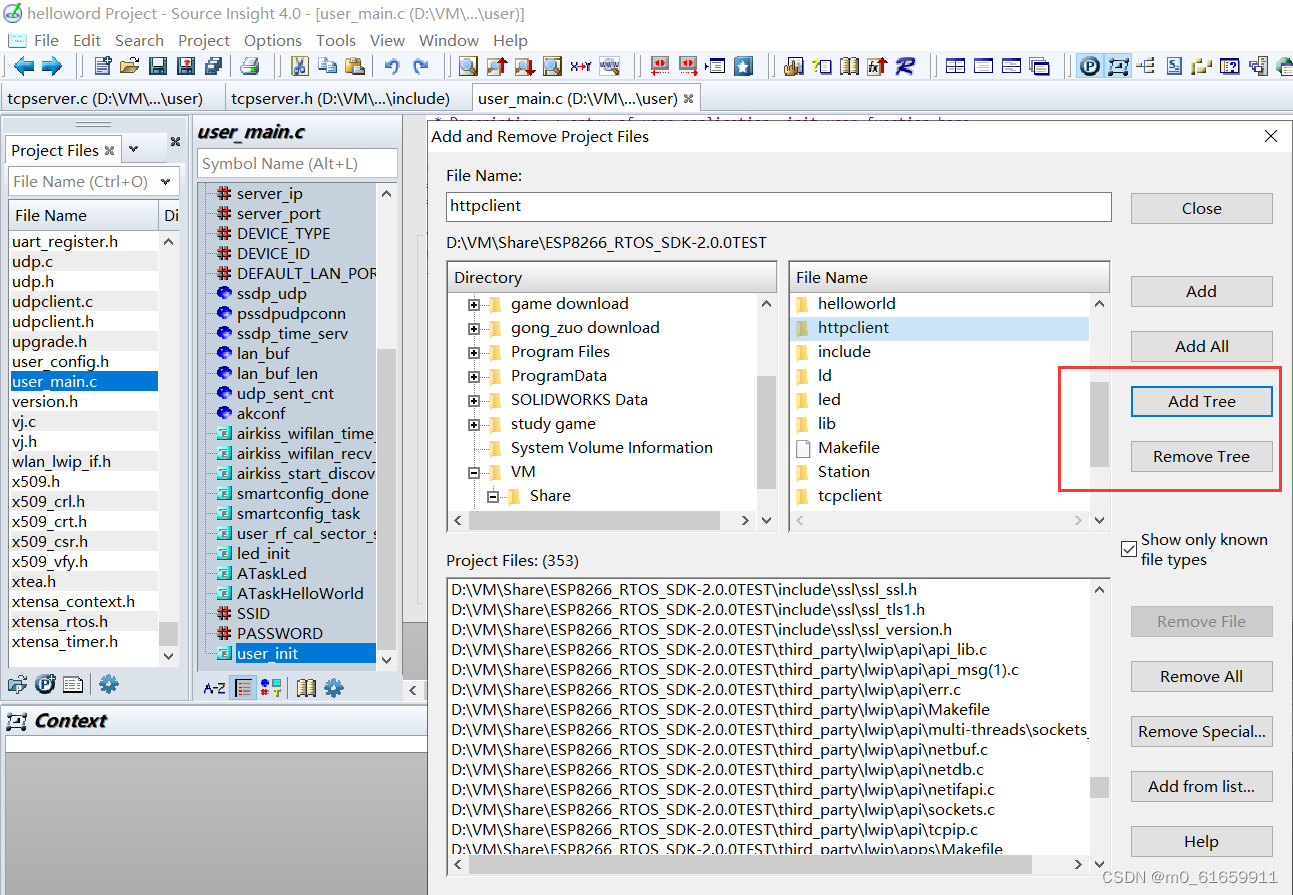
Task: Click the Remove Special button
Action: [x=1201, y=731]
